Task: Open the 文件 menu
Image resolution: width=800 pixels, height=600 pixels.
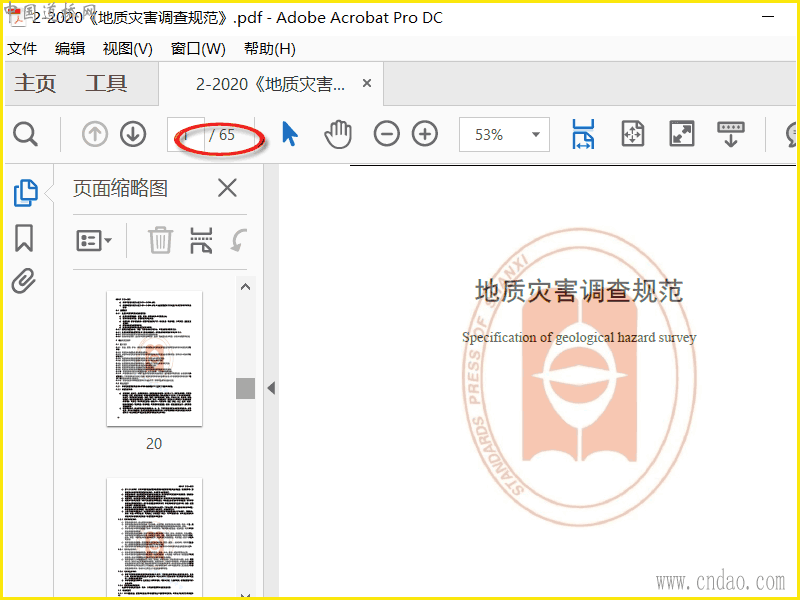Action: pos(22,49)
